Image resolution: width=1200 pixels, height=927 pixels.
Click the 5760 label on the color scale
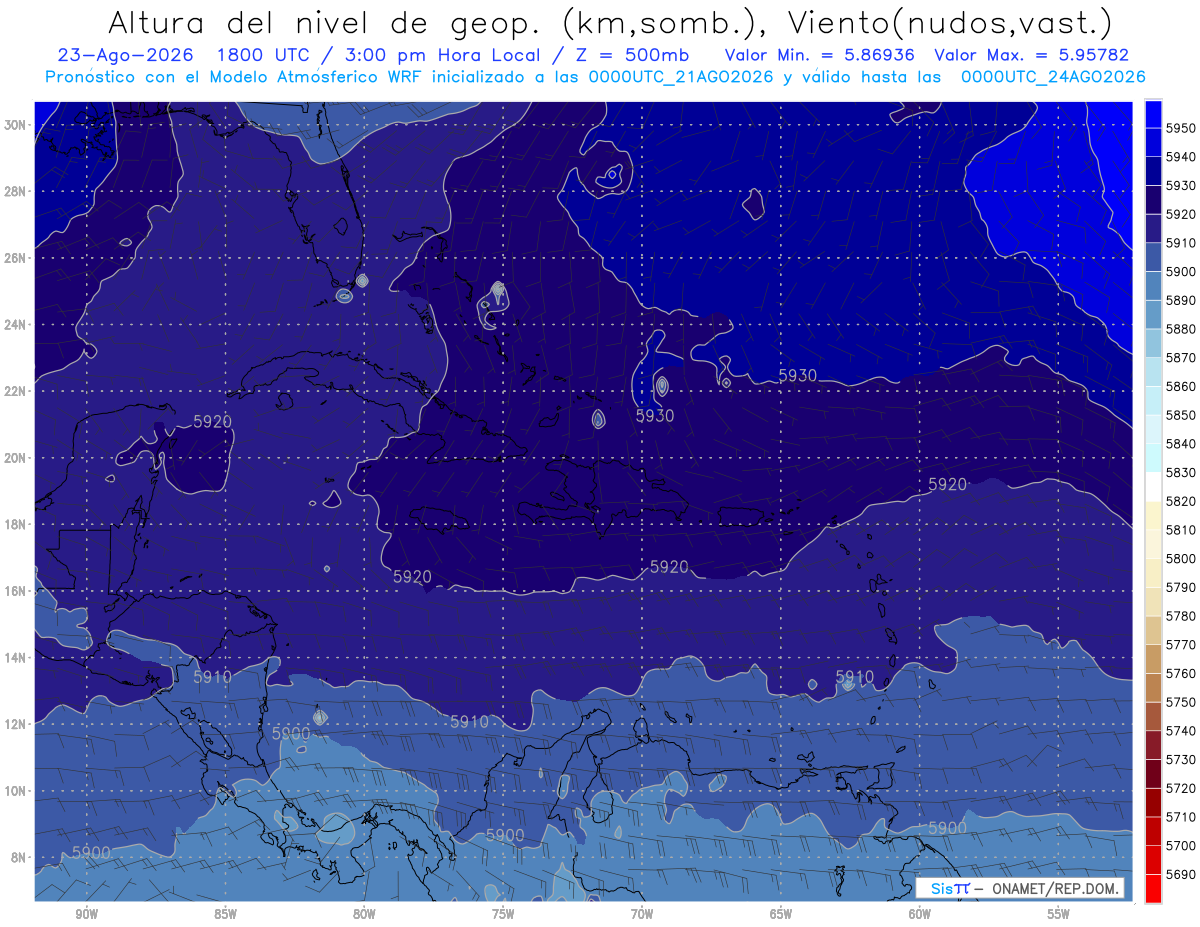coord(1180,673)
